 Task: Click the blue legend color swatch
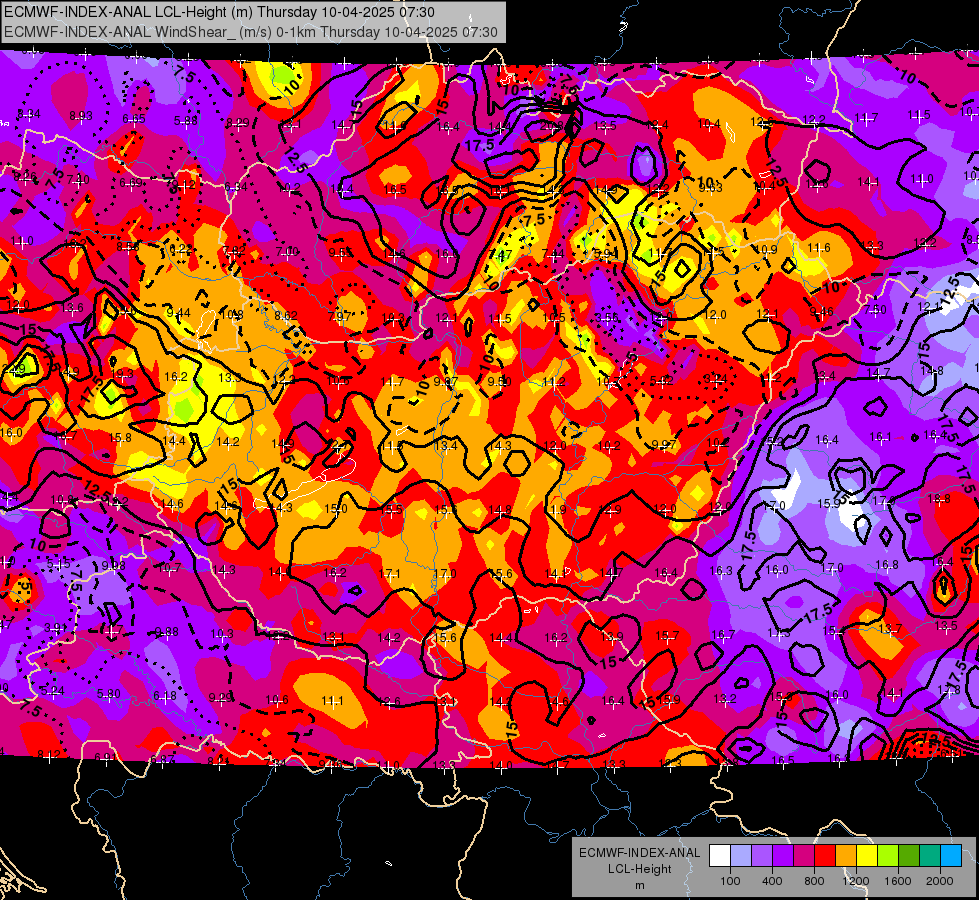click(x=951, y=856)
